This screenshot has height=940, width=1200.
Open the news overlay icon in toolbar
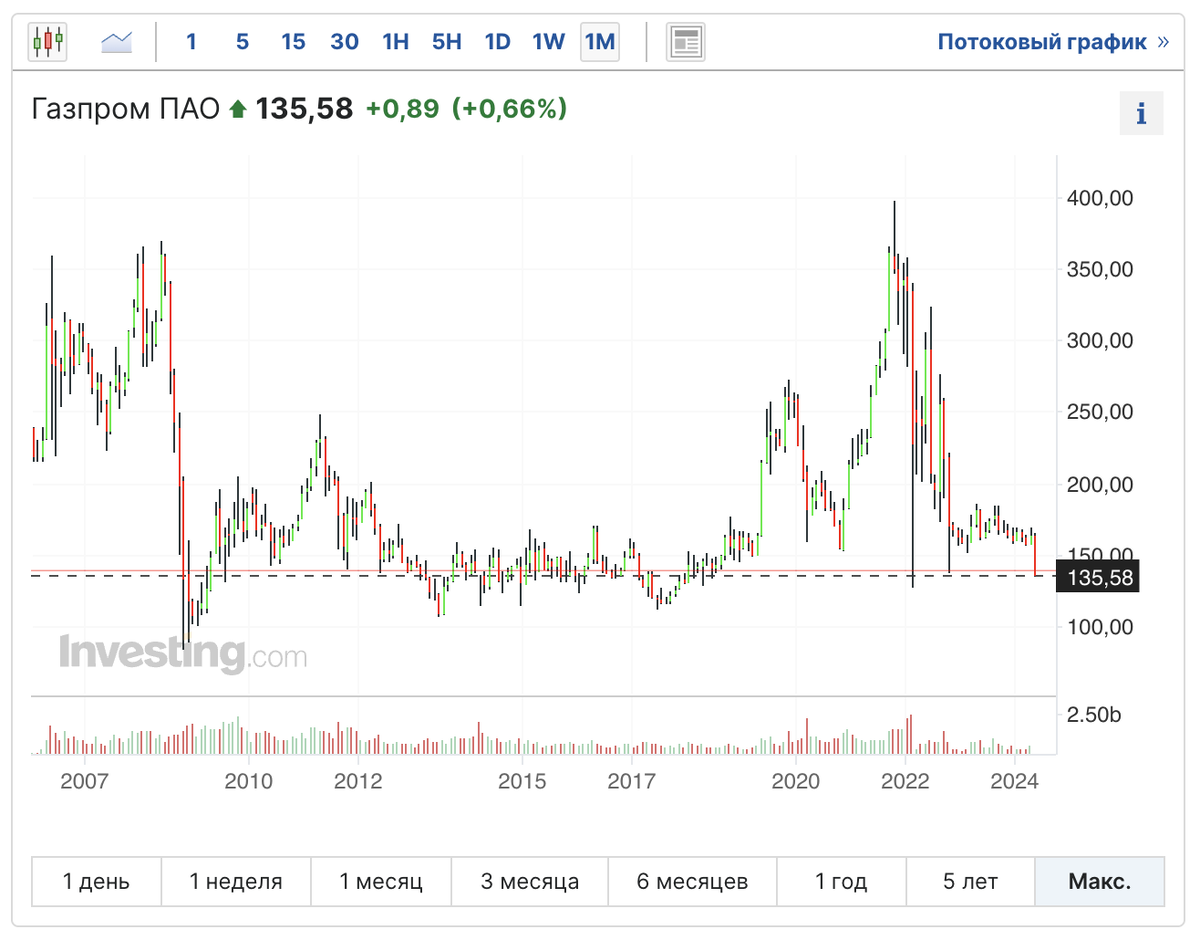point(686,42)
